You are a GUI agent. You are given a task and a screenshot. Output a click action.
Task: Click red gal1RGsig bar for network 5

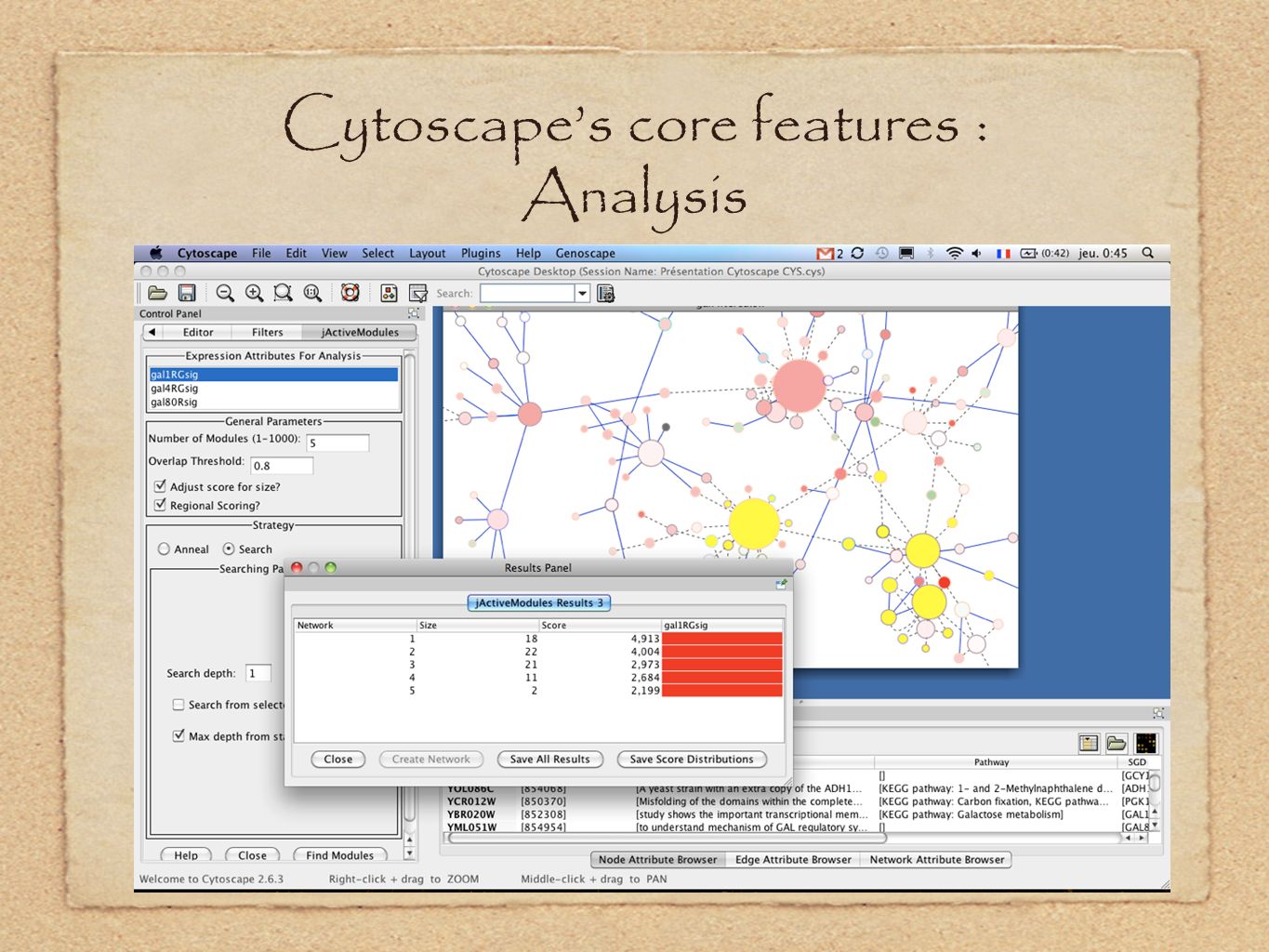722,691
